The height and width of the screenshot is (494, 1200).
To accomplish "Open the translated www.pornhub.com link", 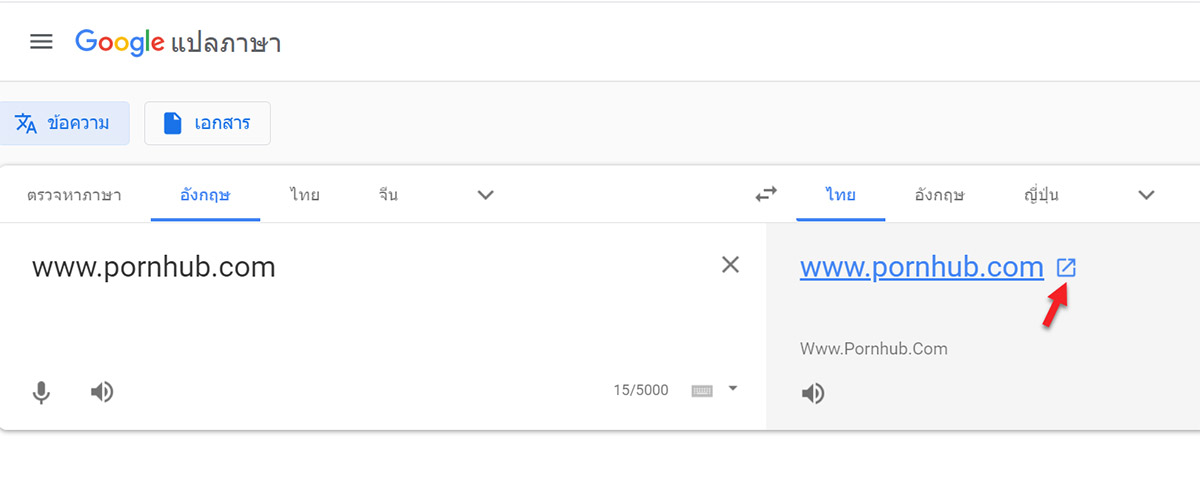I will tap(922, 267).
